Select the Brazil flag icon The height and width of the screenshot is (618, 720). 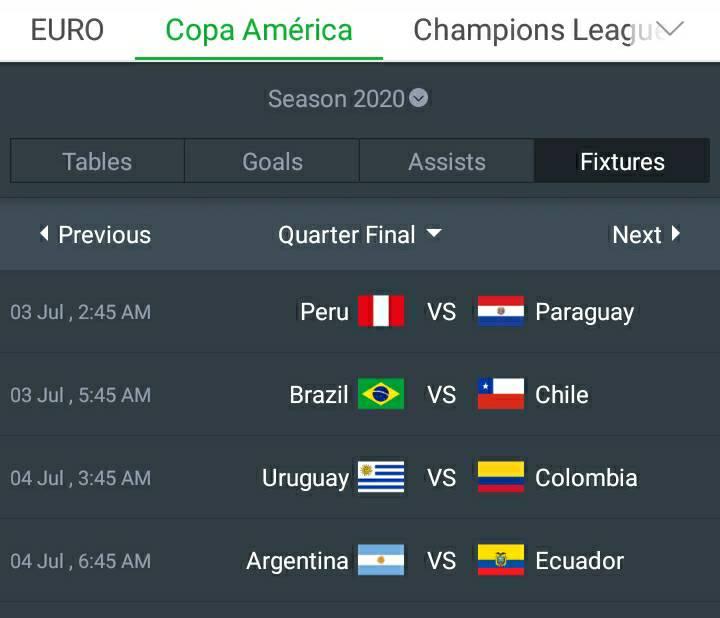(381, 394)
